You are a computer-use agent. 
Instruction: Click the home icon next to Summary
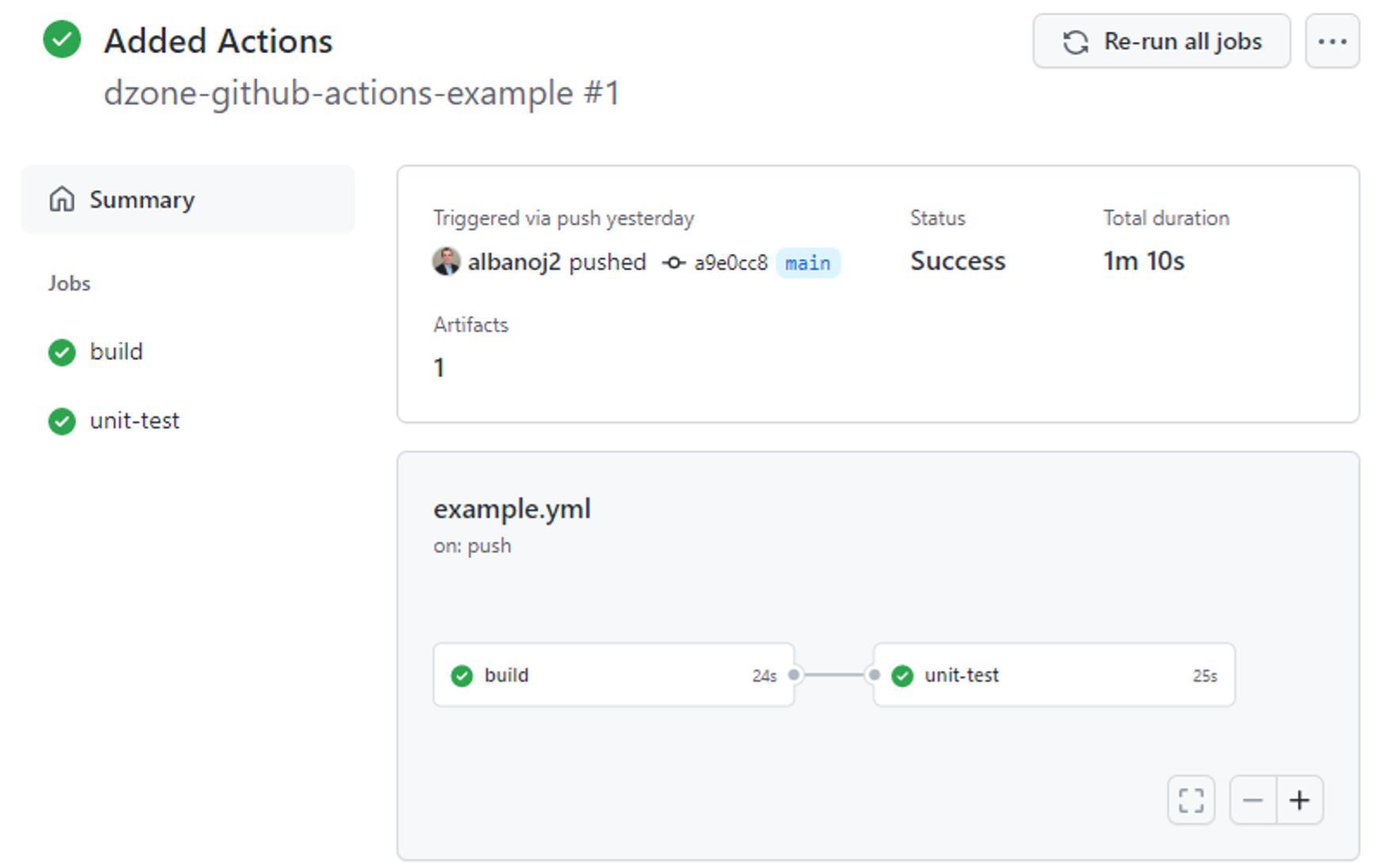pos(62,200)
